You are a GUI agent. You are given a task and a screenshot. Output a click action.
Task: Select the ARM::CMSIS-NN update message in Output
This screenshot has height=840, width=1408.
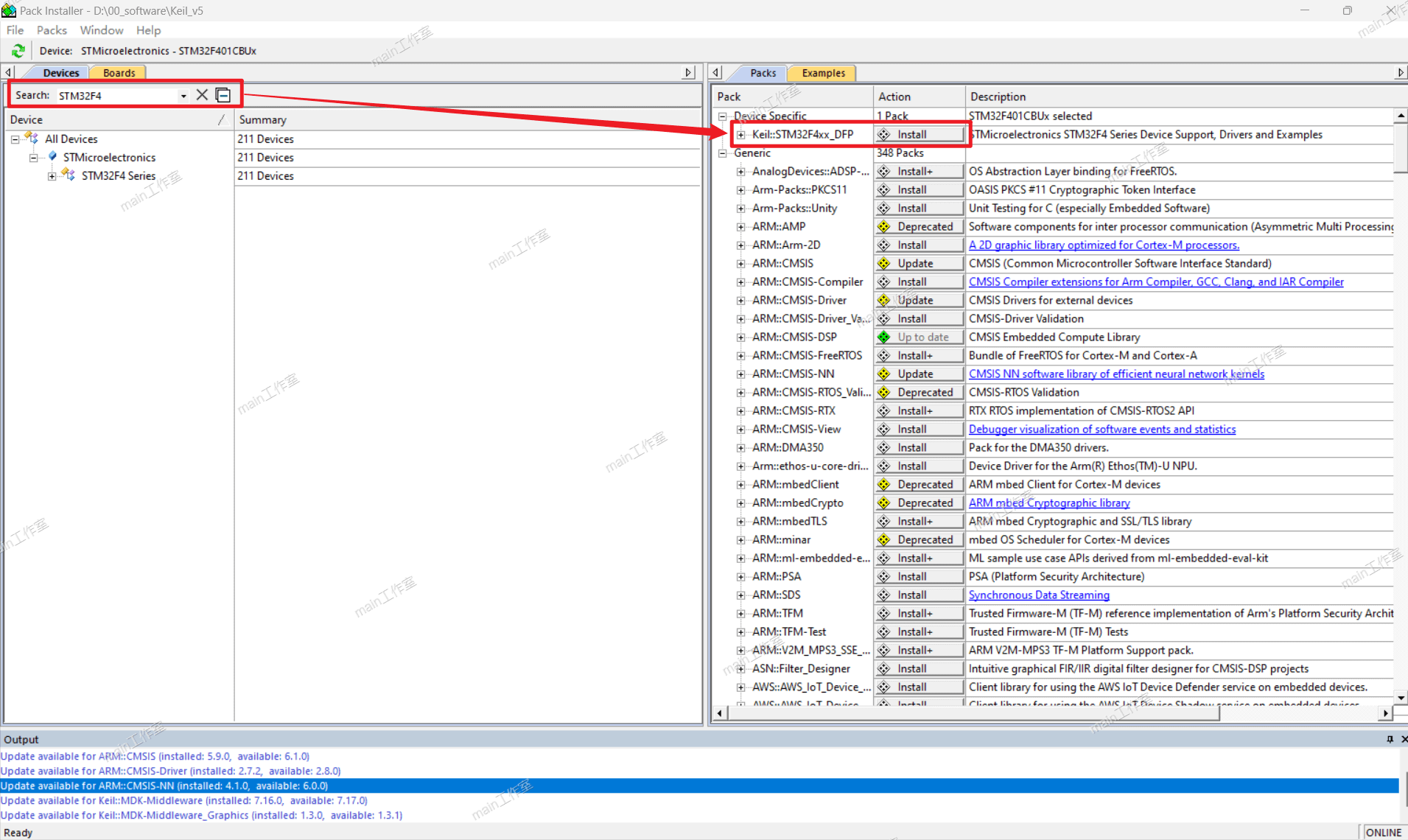699,786
